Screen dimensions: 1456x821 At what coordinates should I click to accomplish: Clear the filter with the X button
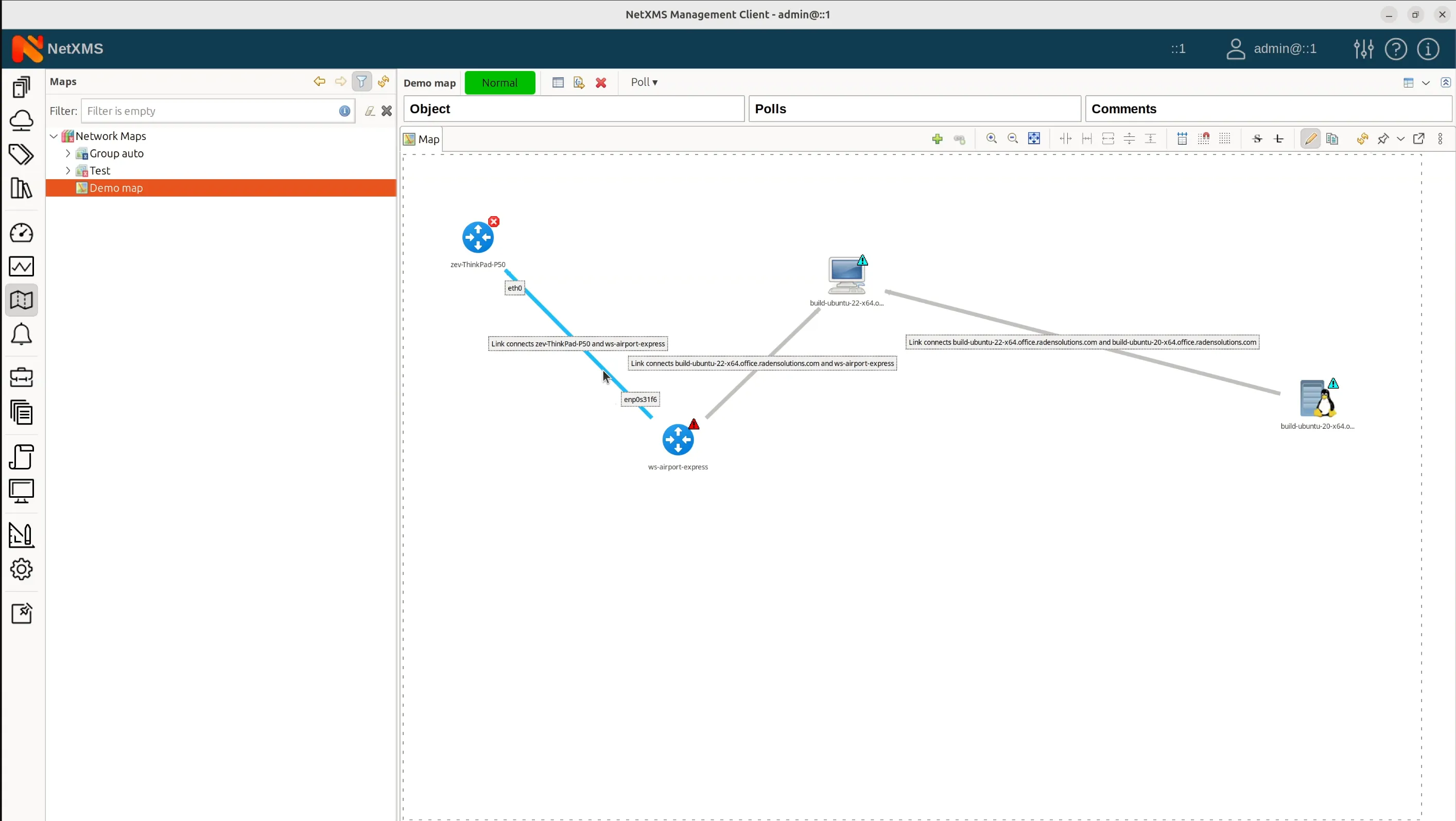387,111
